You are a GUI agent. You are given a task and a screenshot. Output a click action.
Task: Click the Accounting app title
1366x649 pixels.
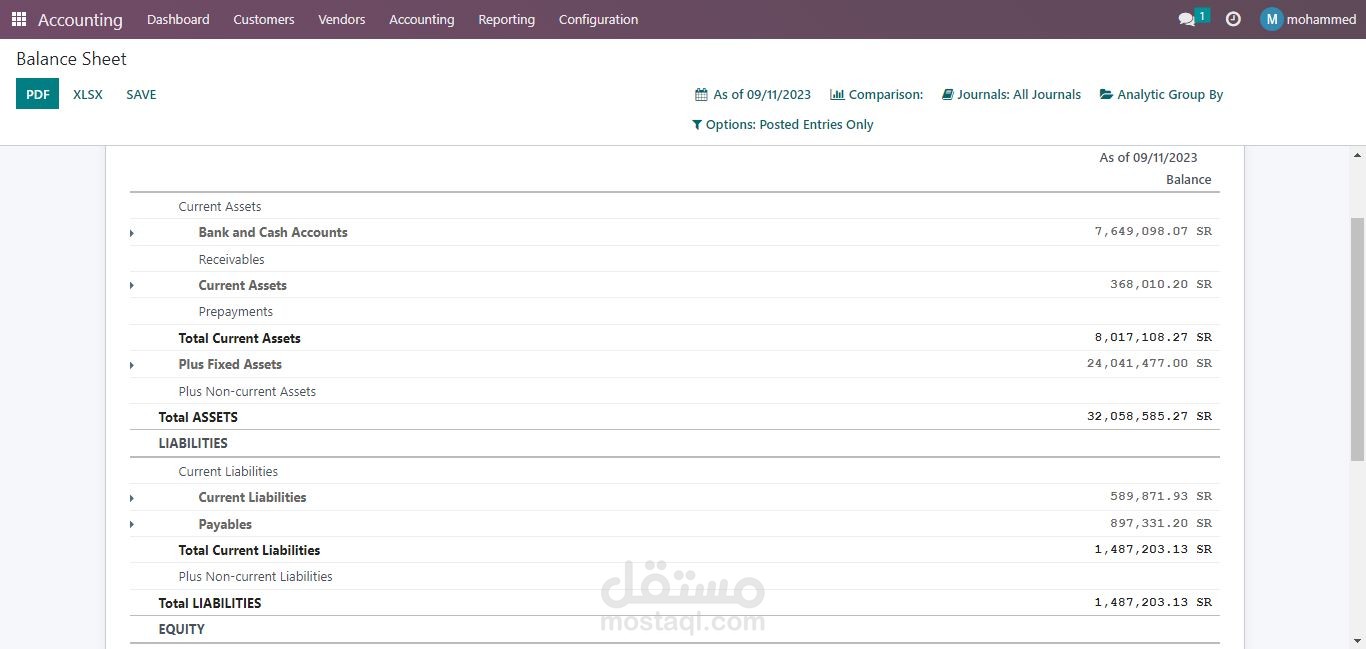(x=80, y=19)
